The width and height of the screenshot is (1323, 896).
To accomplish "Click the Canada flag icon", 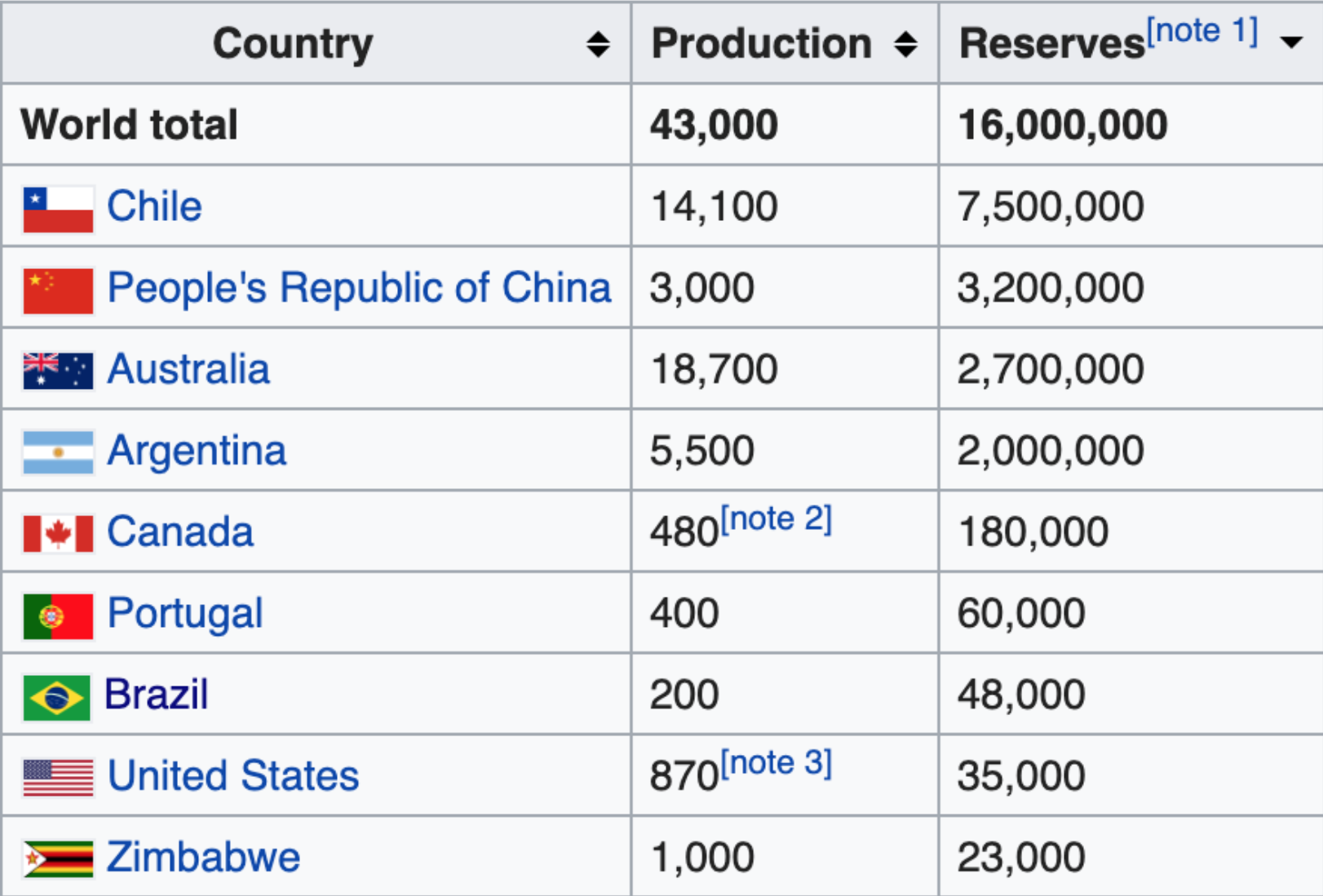I will click(58, 534).
